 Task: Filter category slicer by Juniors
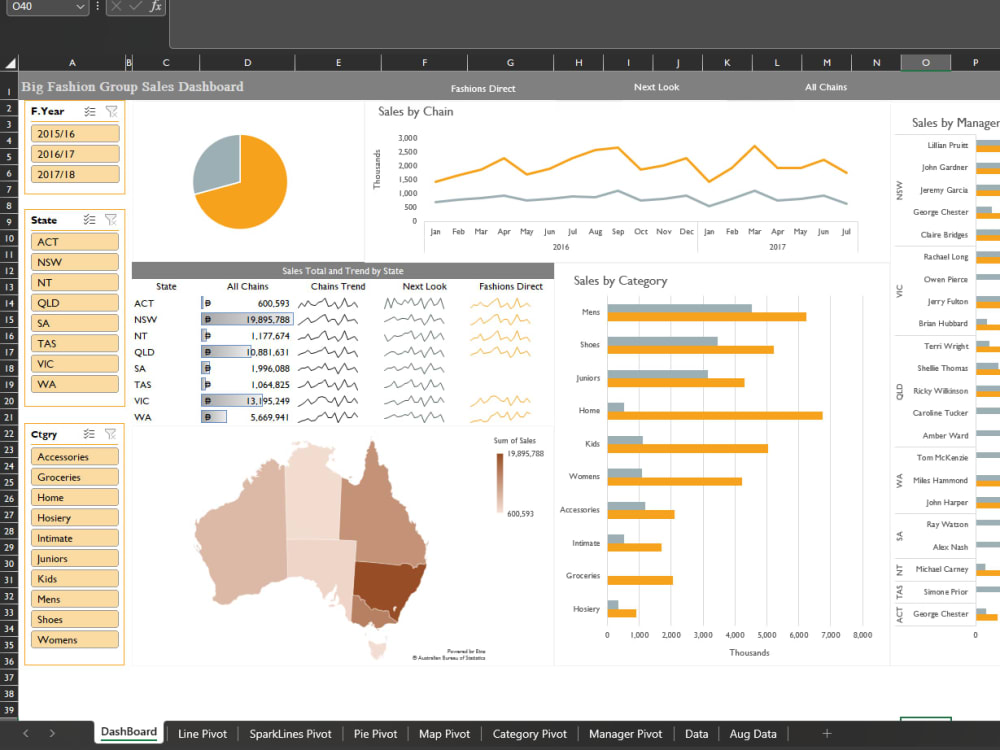[x=75, y=558]
